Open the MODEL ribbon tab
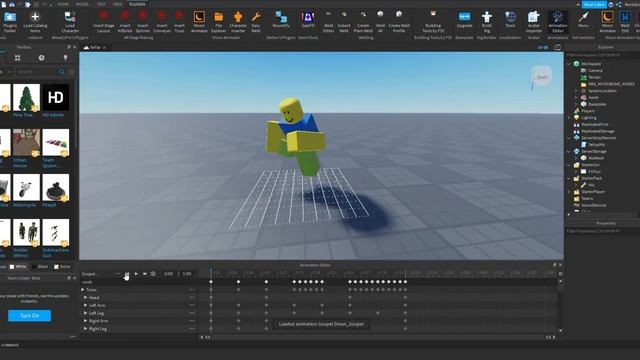The height and width of the screenshot is (360, 640). pos(82,4)
